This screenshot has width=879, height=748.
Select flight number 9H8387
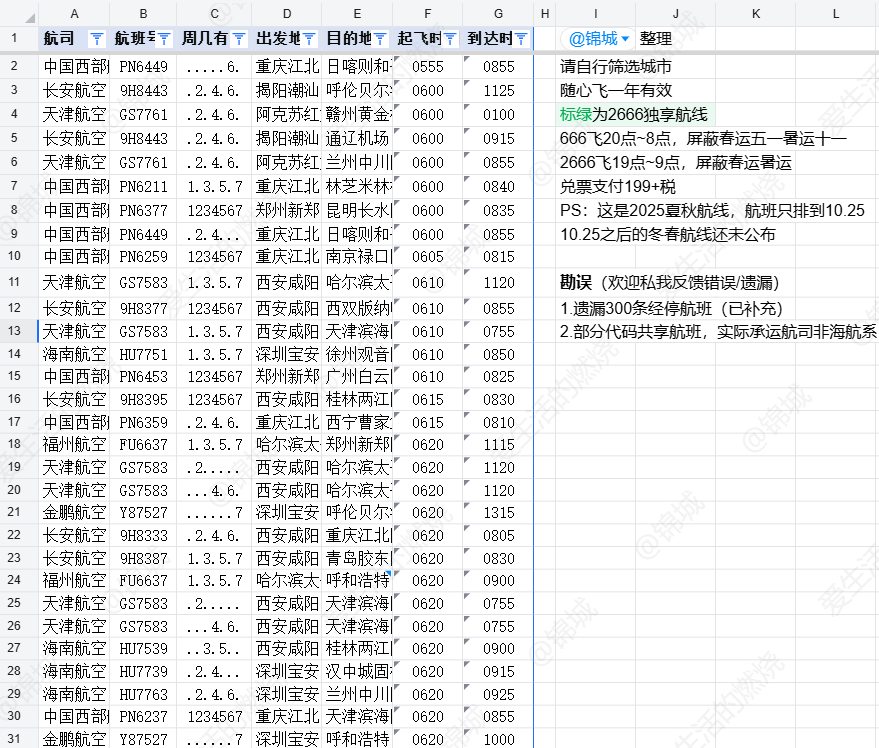pos(143,558)
